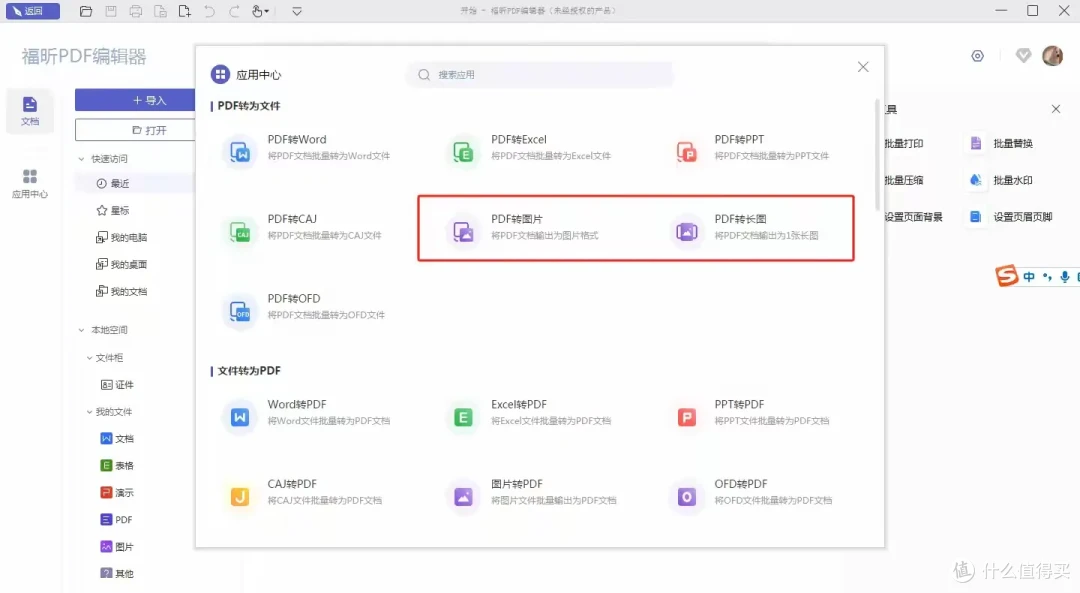Click the 应用中心 dialog scrollbar
This screenshot has height=593, width=1080.
[x=878, y=155]
